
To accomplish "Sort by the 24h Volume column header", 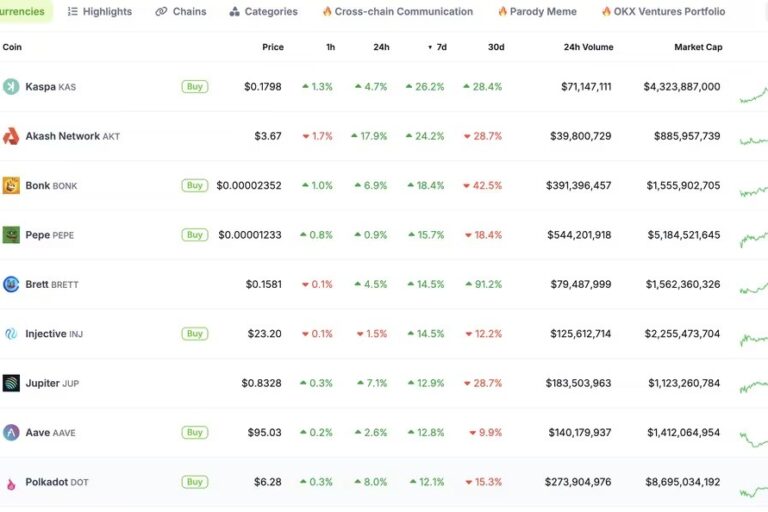I will point(588,47).
